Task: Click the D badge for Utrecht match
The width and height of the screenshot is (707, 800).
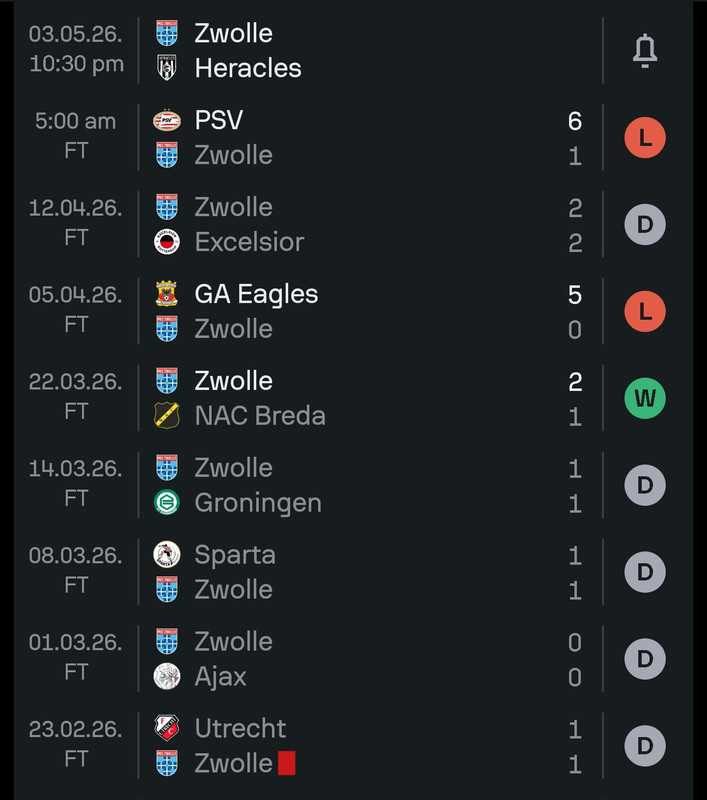Action: click(x=645, y=746)
